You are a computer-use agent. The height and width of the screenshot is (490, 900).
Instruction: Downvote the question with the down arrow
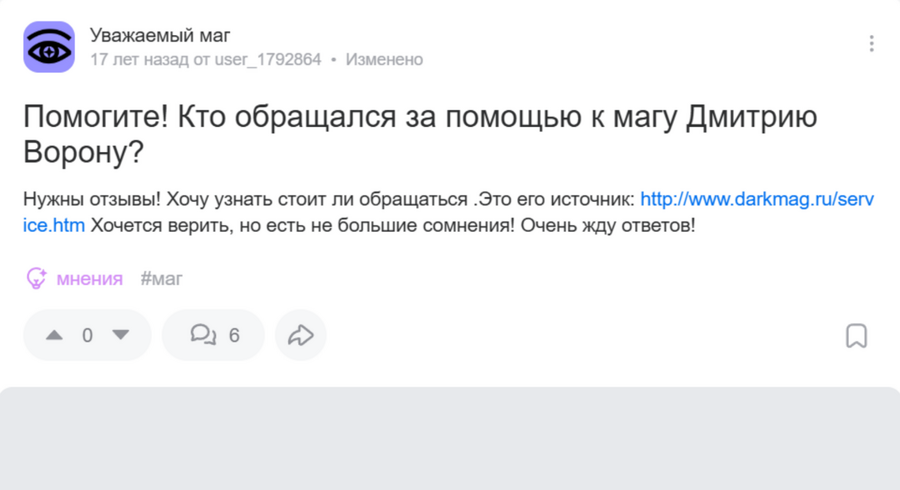121,335
